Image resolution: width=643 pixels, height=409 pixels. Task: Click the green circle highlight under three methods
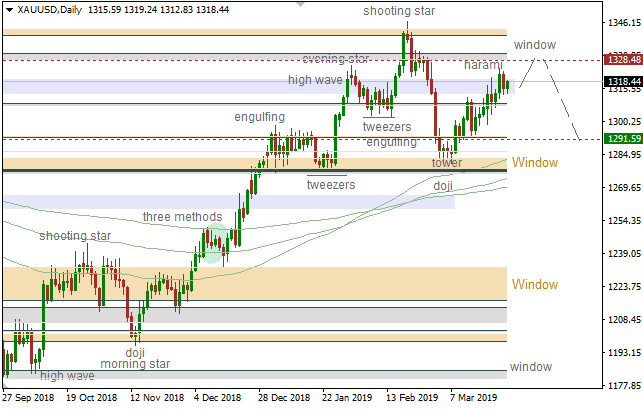tap(211, 243)
